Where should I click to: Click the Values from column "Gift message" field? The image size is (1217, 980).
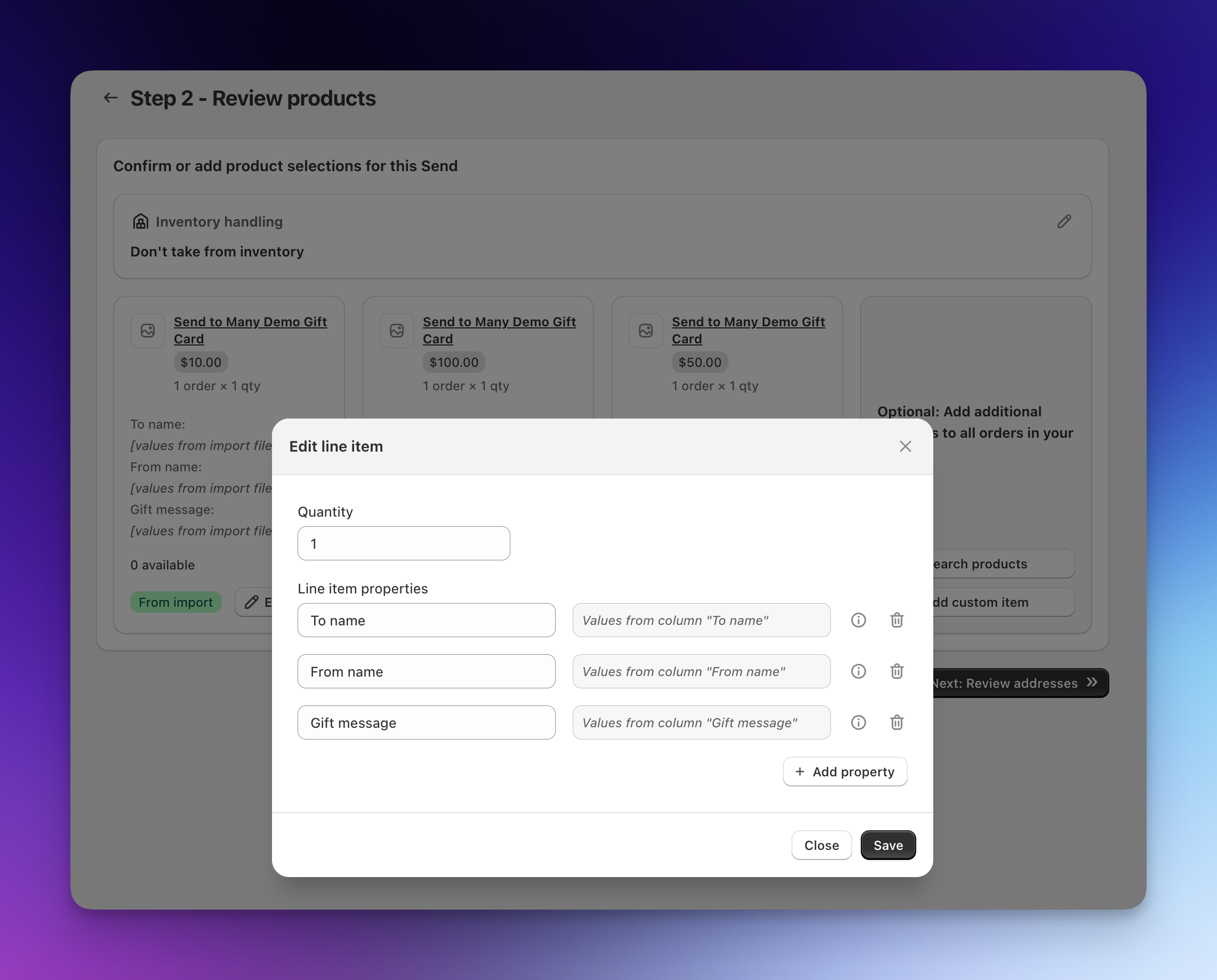click(x=701, y=722)
